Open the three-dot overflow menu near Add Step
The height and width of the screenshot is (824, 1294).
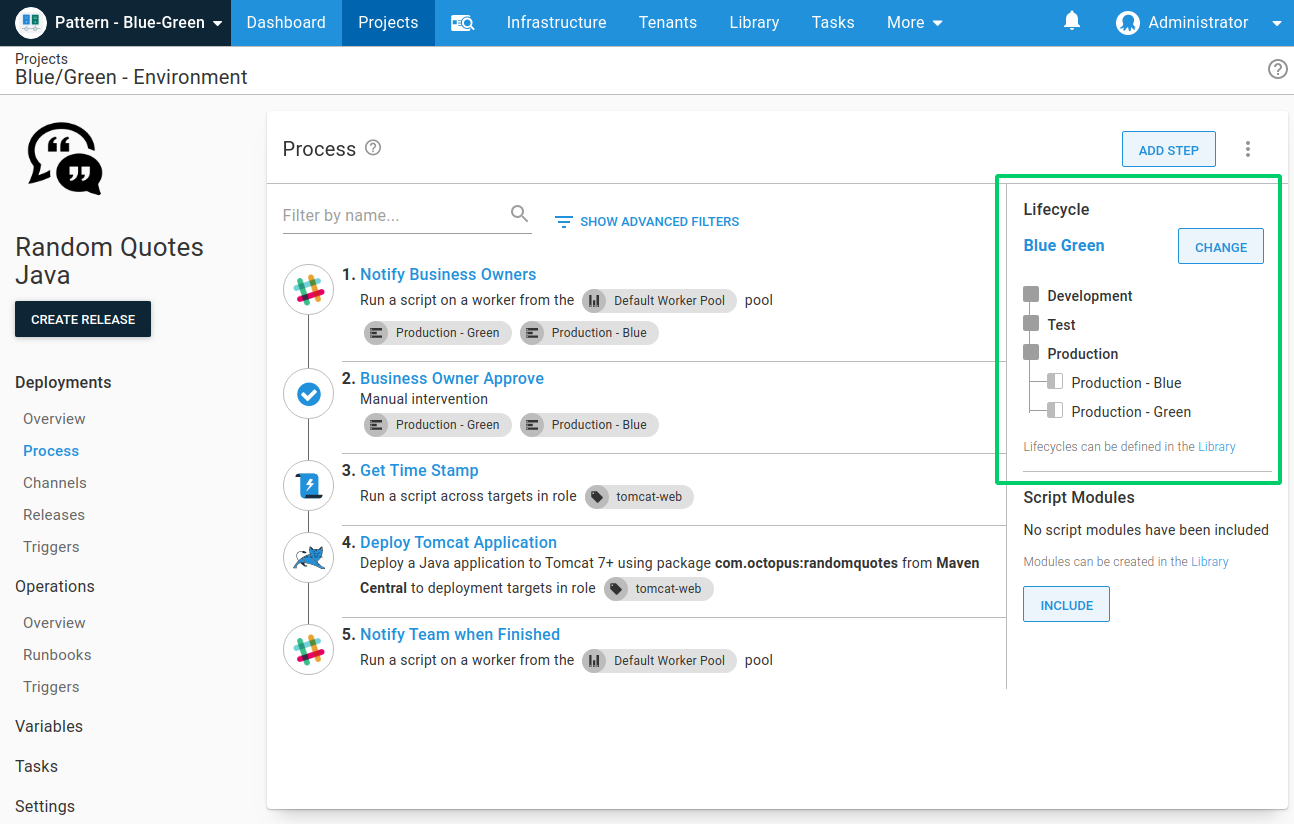[1248, 149]
